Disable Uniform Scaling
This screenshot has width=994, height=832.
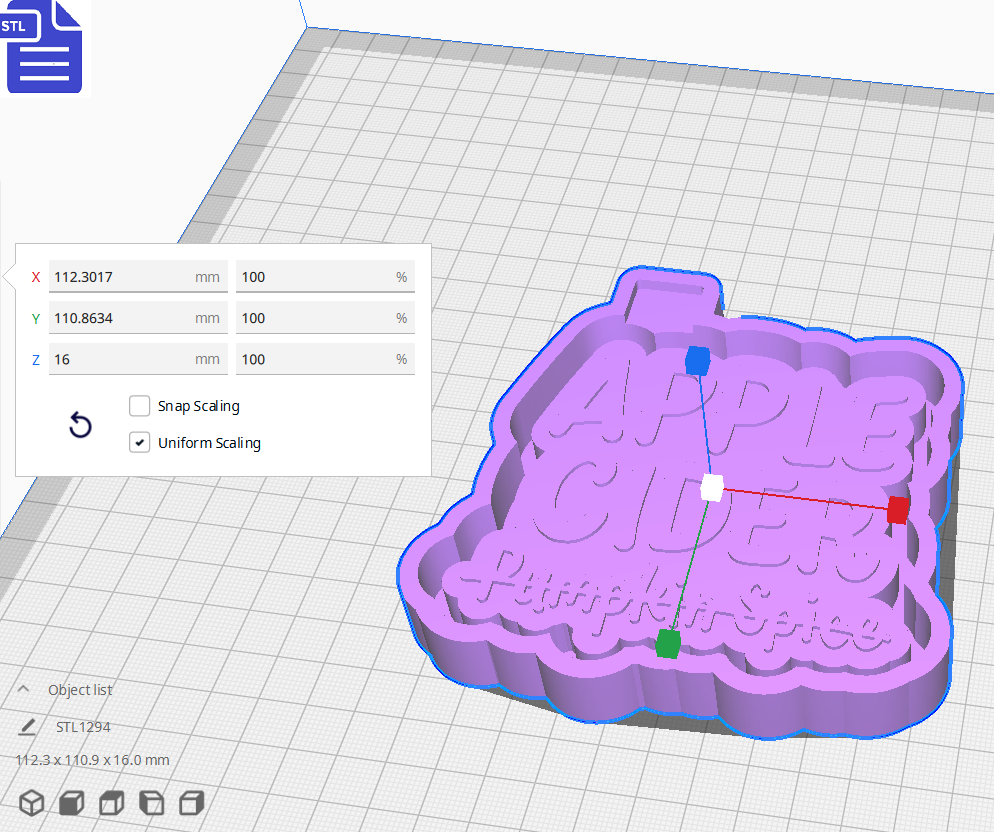pos(139,443)
